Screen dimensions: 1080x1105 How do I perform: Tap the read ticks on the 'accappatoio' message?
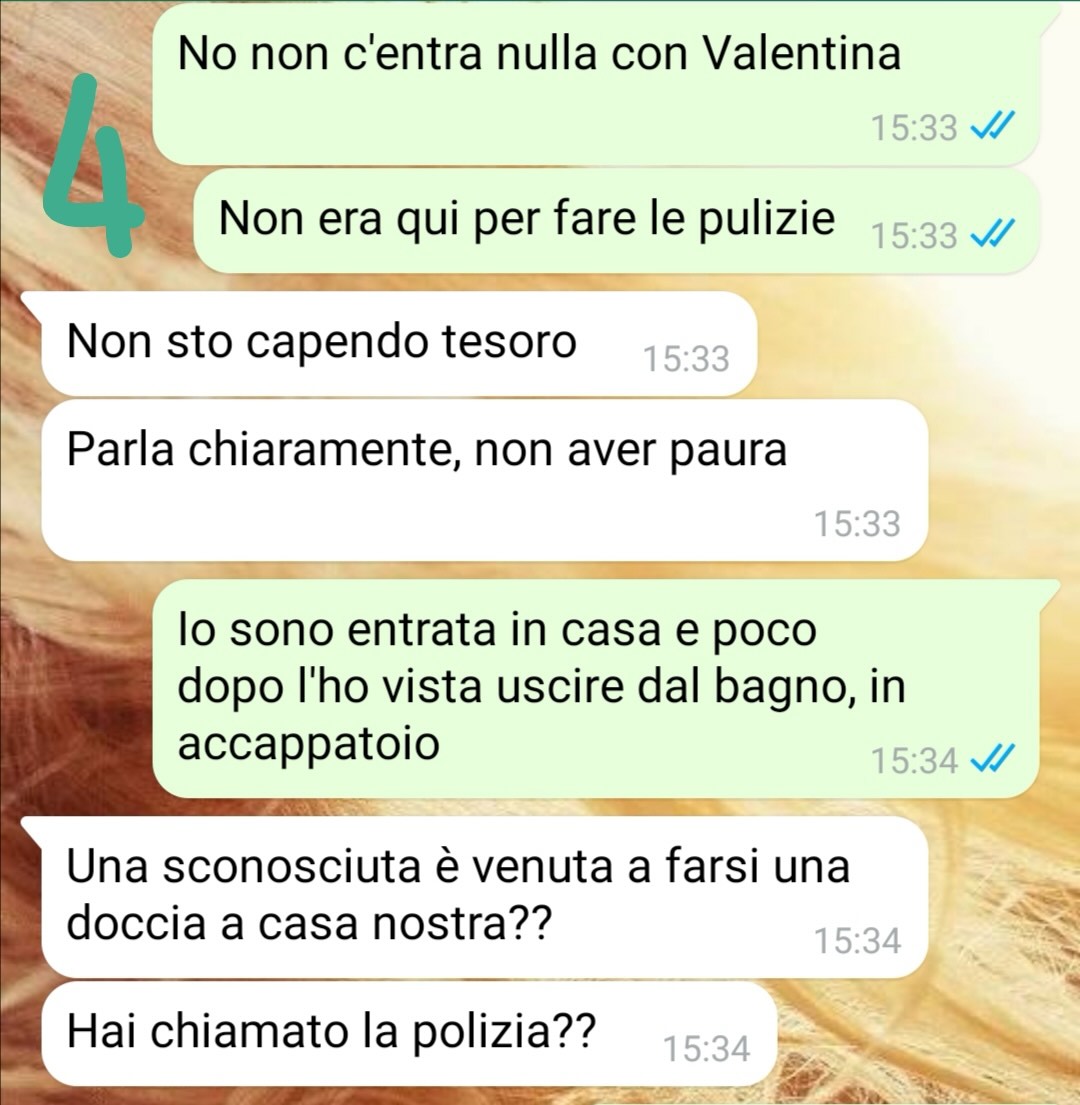point(993,760)
